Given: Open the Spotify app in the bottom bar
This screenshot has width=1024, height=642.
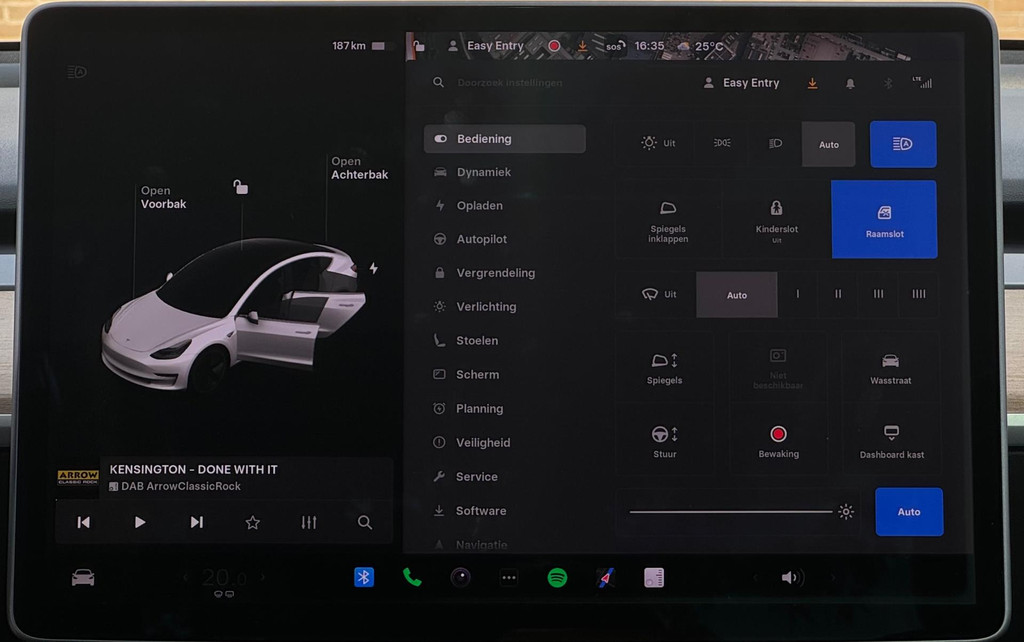Looking at the screenshot, I should click(x=557, y=578).
